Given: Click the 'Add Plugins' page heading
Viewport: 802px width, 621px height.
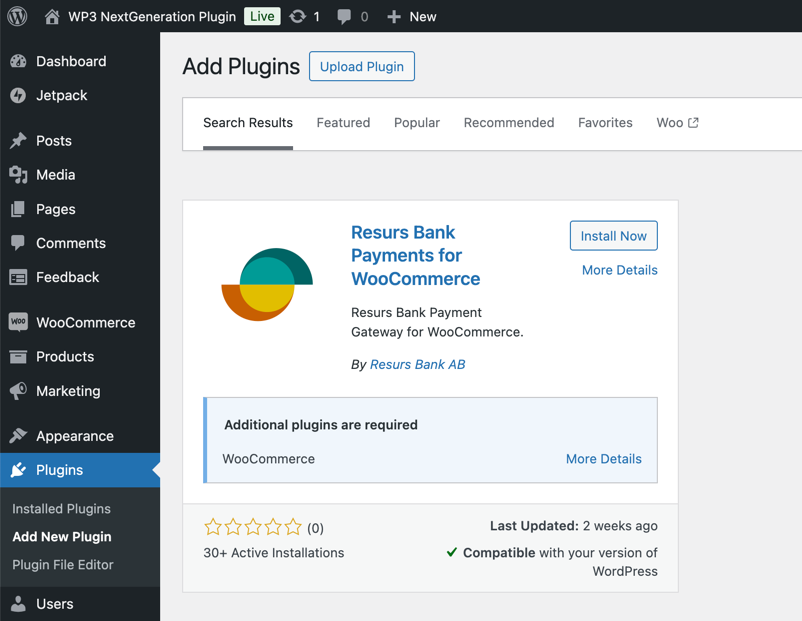Looking at the screenshot, I should click(241, 66).
